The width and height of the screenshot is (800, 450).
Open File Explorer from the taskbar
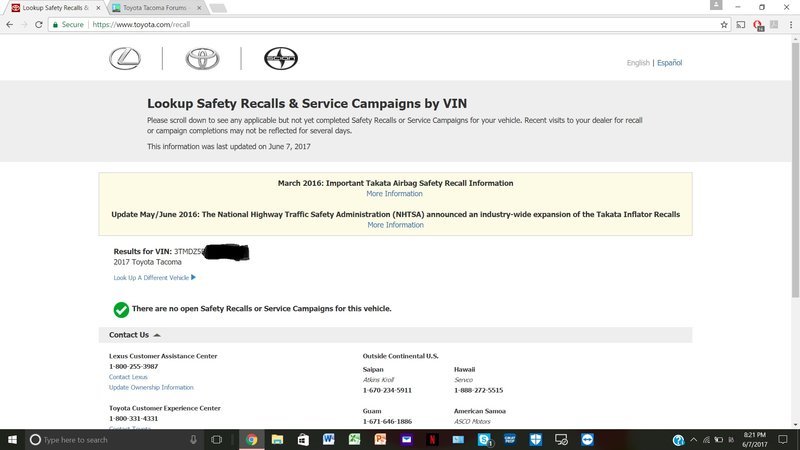[x=278, y=439]
